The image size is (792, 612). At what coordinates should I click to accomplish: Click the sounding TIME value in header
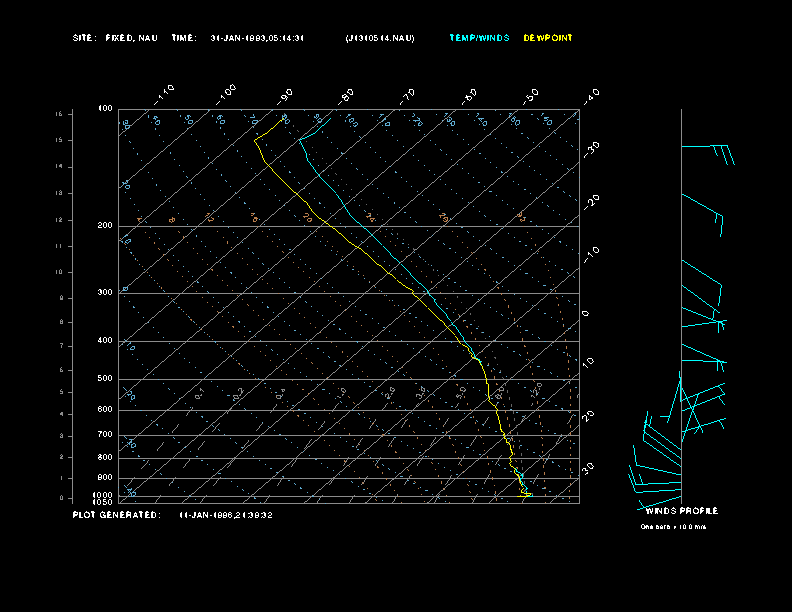pos(257,38)
